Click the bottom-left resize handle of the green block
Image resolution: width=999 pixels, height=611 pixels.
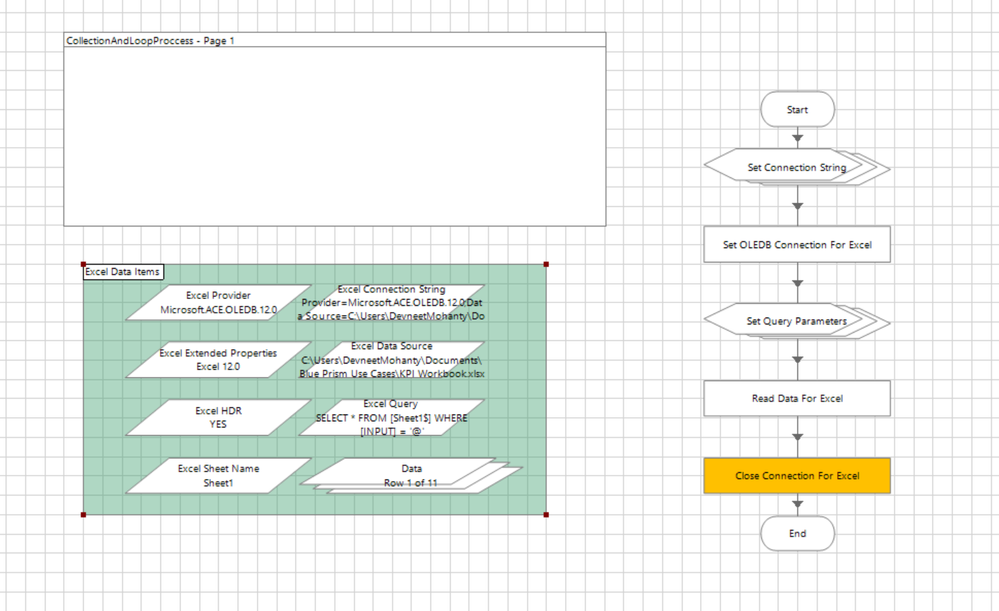83,515
